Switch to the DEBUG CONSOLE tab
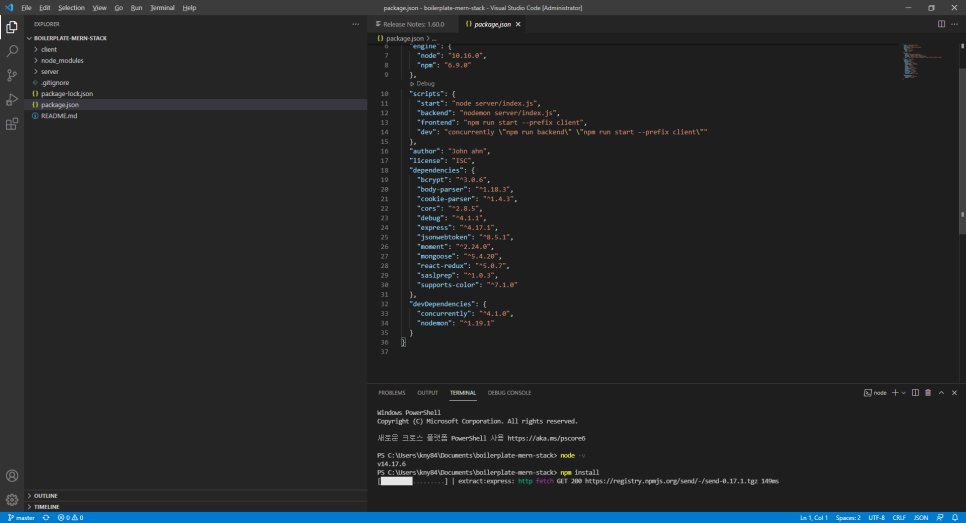This screenshot has width=966, height=523. pos(509,393)
